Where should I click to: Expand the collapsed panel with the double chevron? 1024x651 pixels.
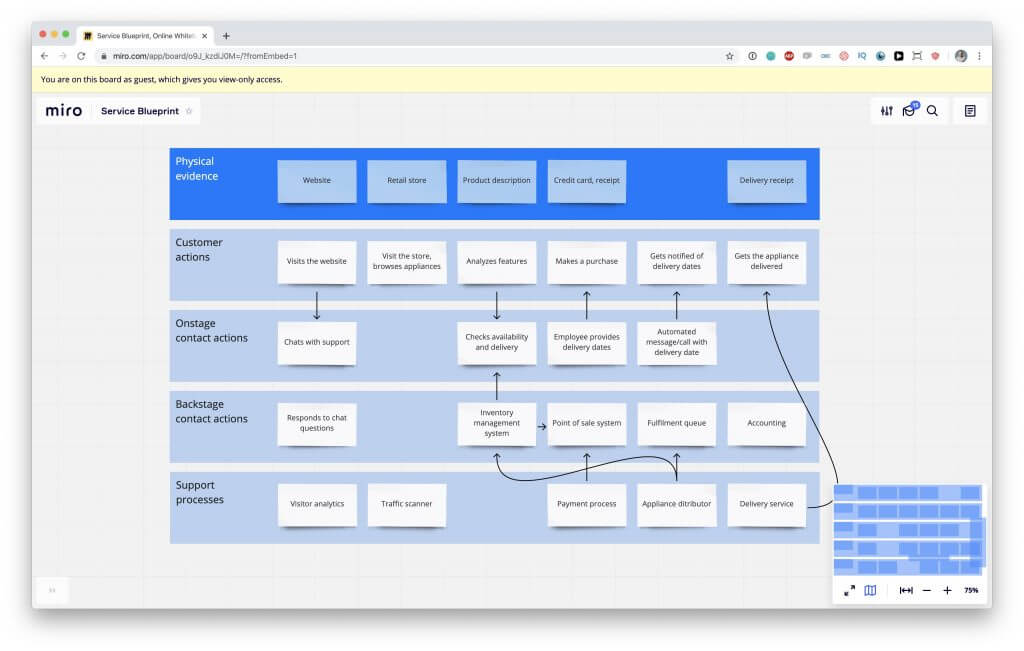(52, 590)
